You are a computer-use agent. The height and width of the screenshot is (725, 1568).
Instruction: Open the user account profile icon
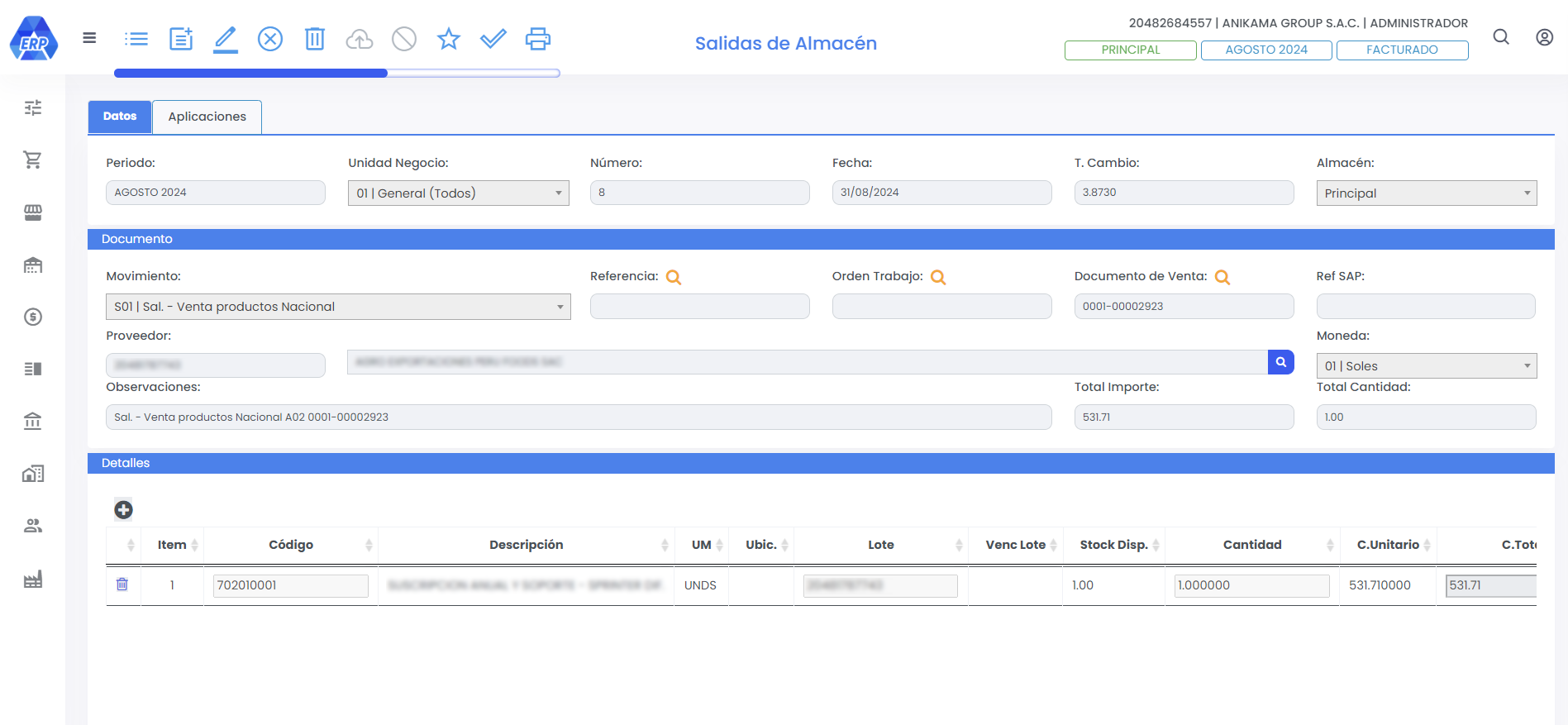[x=1544, y=37]
